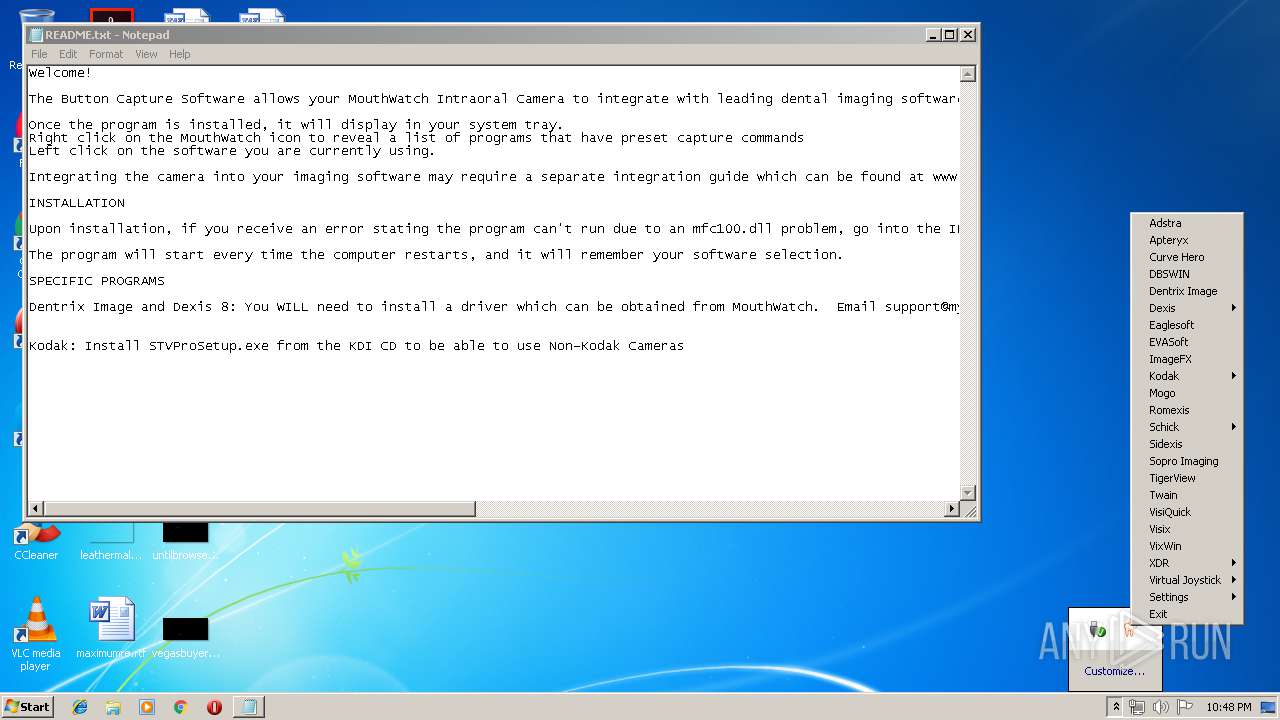Choose Sopro Imaging from the menu
1280x720 pixels.
tap(1187, 461)
